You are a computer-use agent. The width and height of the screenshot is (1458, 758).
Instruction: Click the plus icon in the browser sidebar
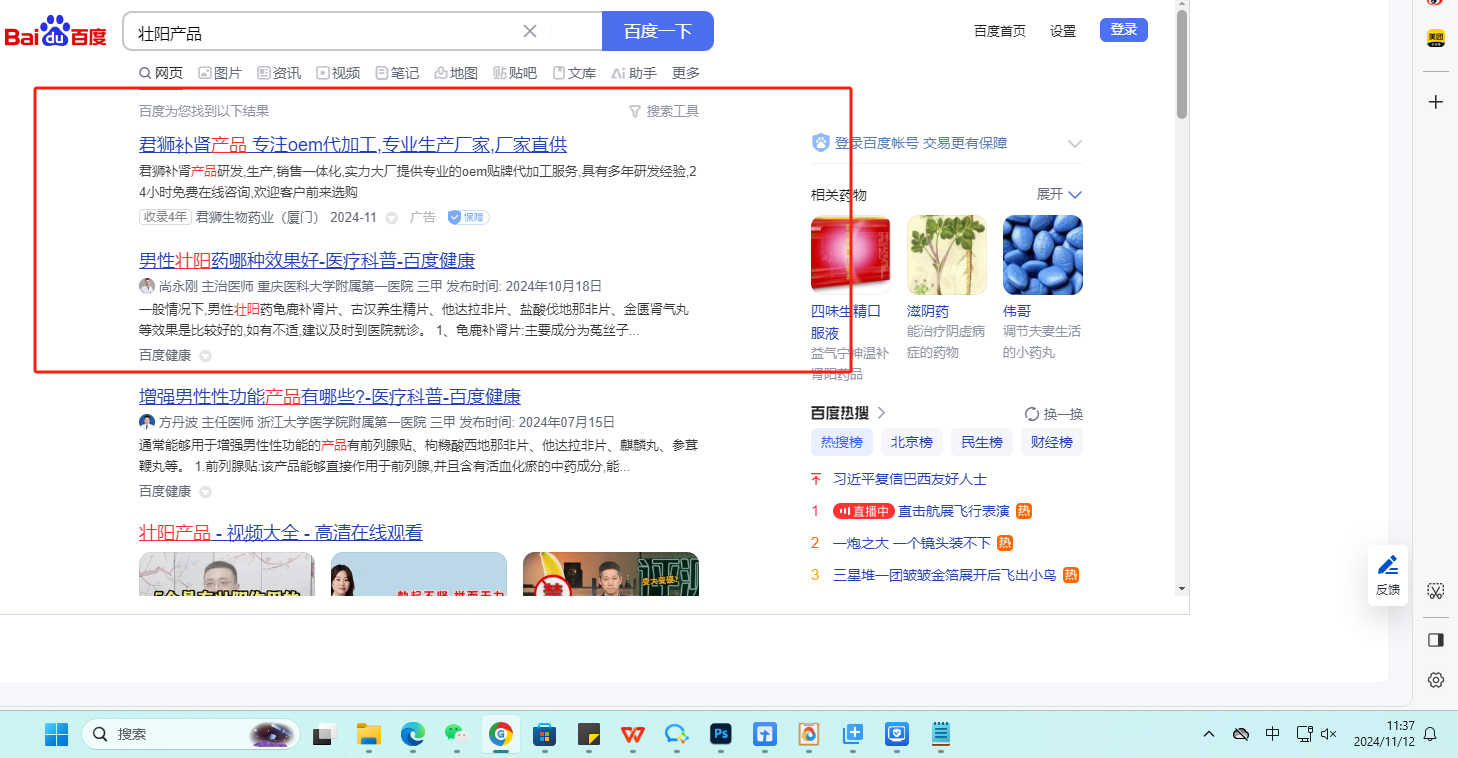click(x=1436, y=102)
